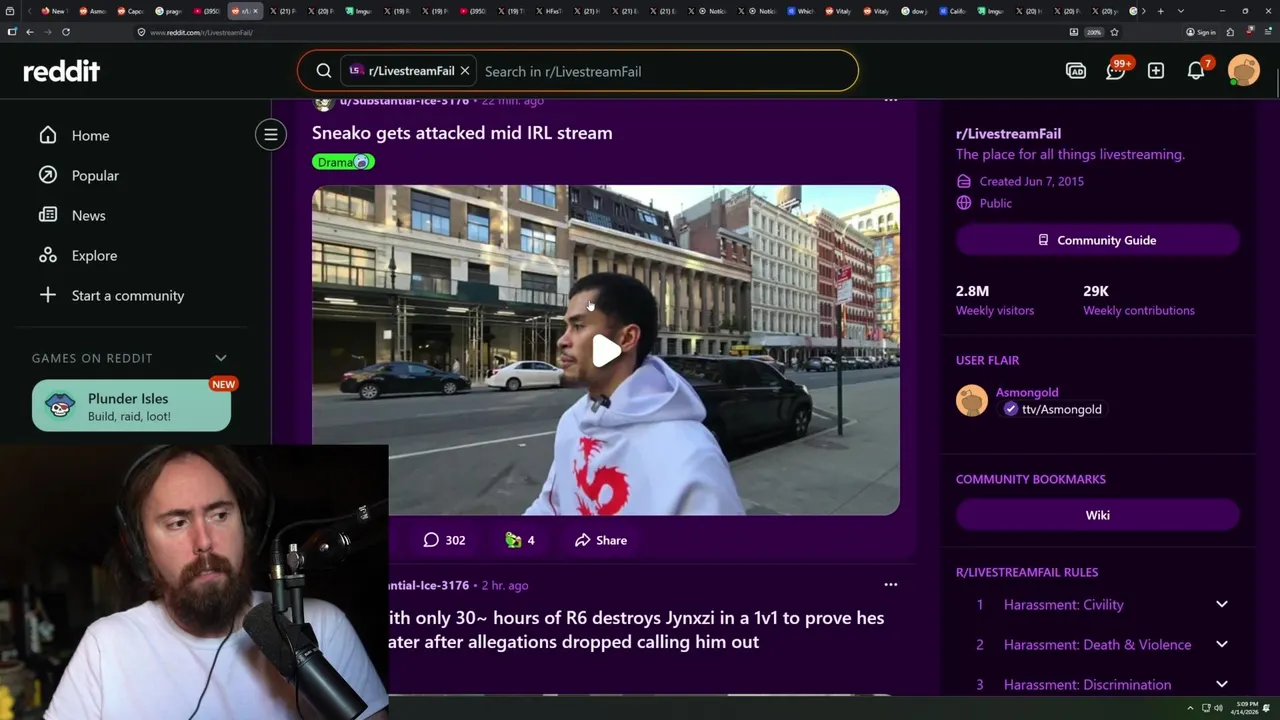Open u/Substantial-Ice-3176 profile on first post

[x=404, y=101]
